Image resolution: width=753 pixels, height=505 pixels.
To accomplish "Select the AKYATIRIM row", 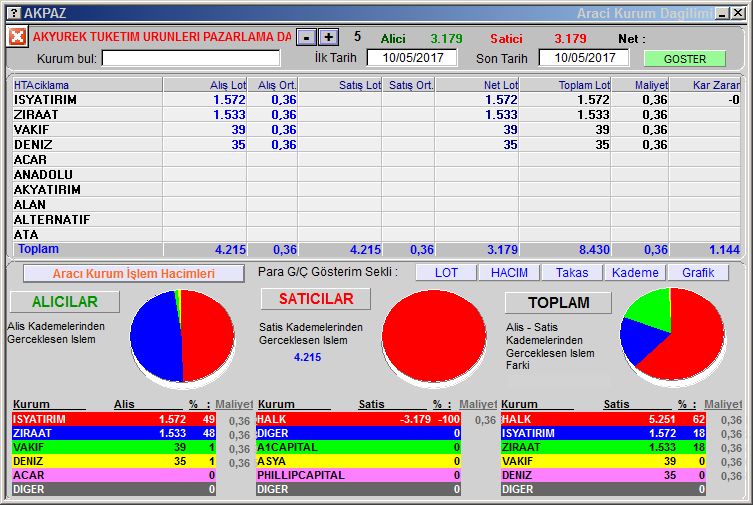I will tap(376, 190).
